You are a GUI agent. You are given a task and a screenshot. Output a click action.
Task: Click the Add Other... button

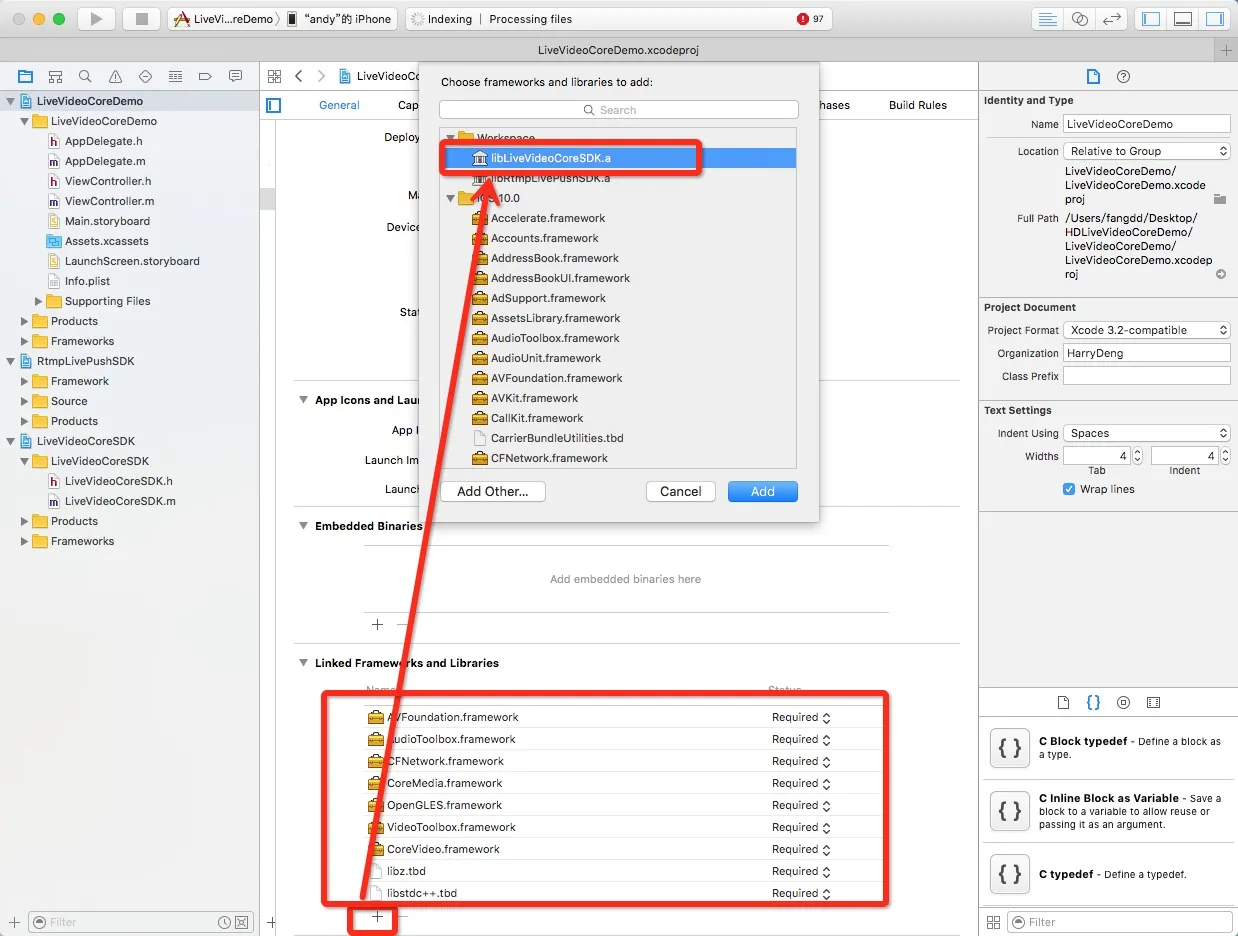[x=492, y=491]
